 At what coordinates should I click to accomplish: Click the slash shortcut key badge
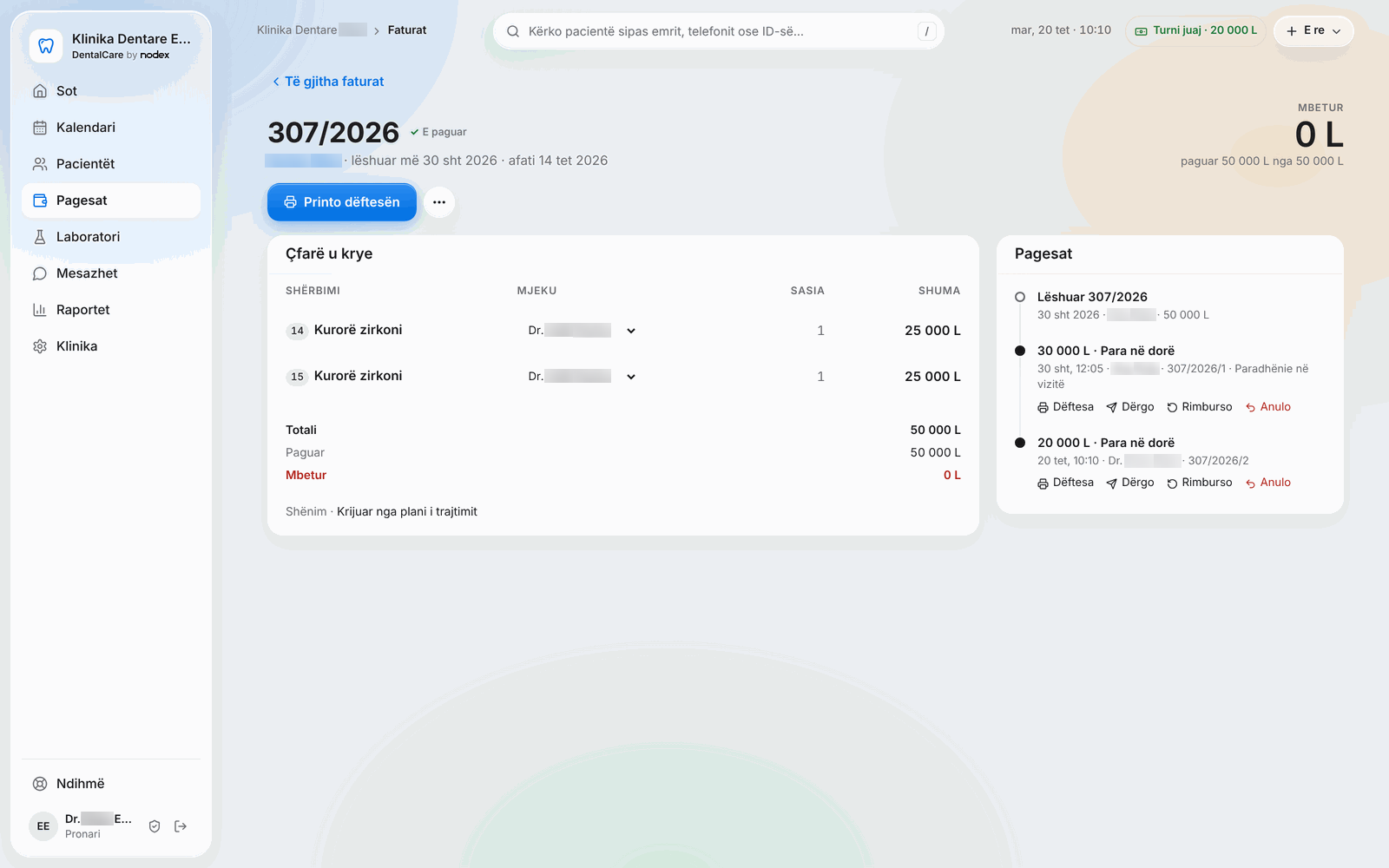coord(927,31)
